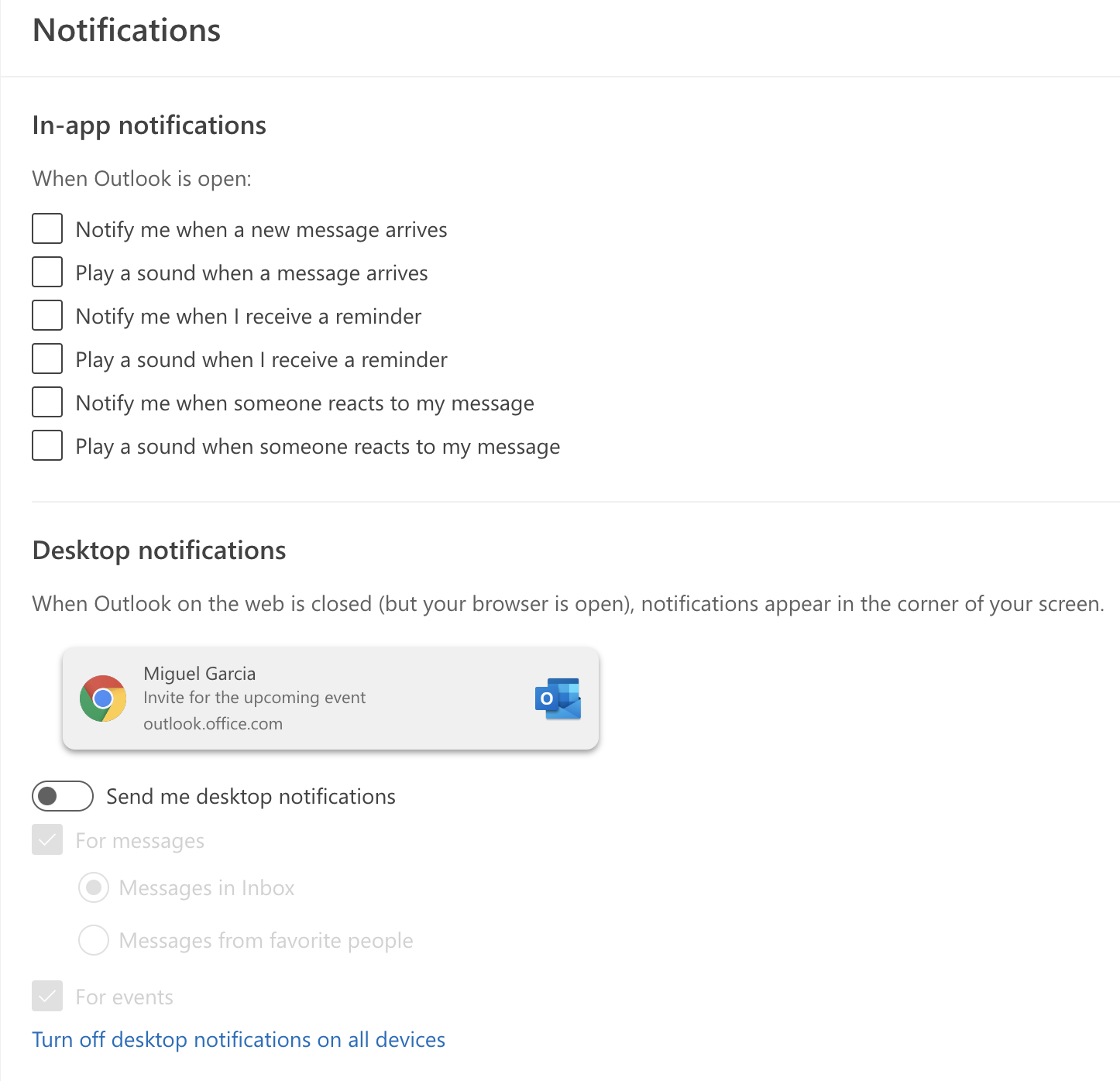1120x1081 pixels.
Task: Check play sound when I receive reminder
Action: [x=47, y=359]
